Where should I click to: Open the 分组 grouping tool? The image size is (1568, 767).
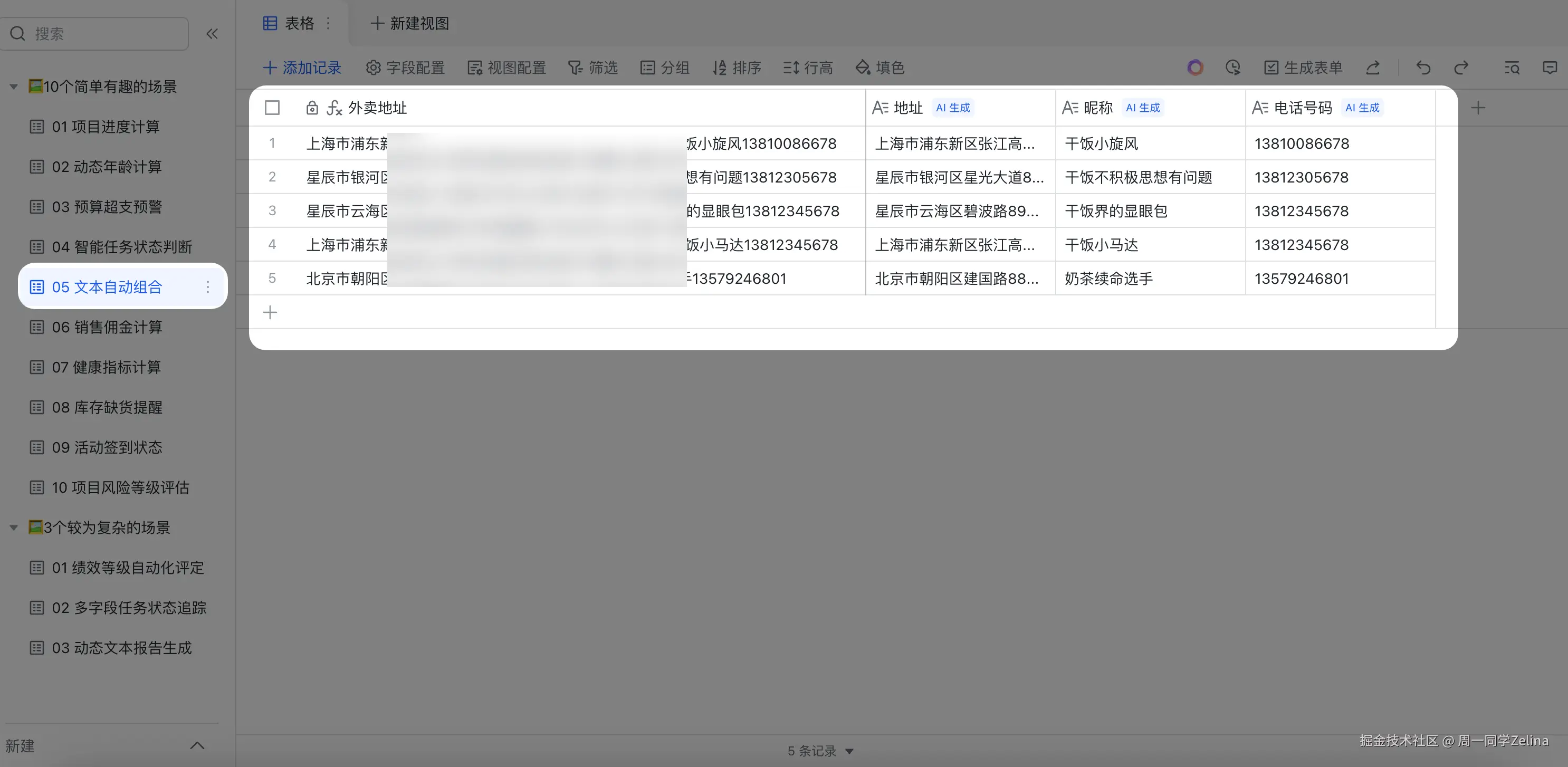point(665,68)
